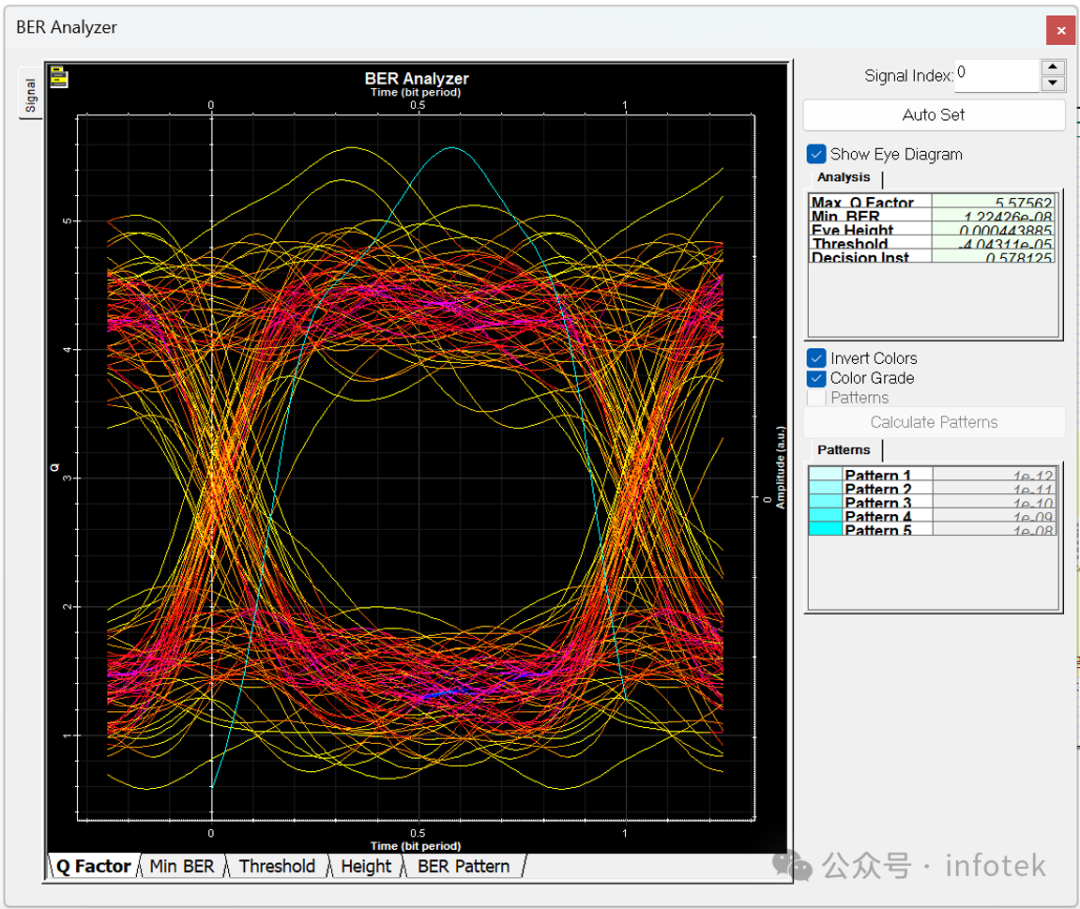Click the Calculate Patterns button
The width and height of the screenshot is (1080, 909).
(933, 422)
